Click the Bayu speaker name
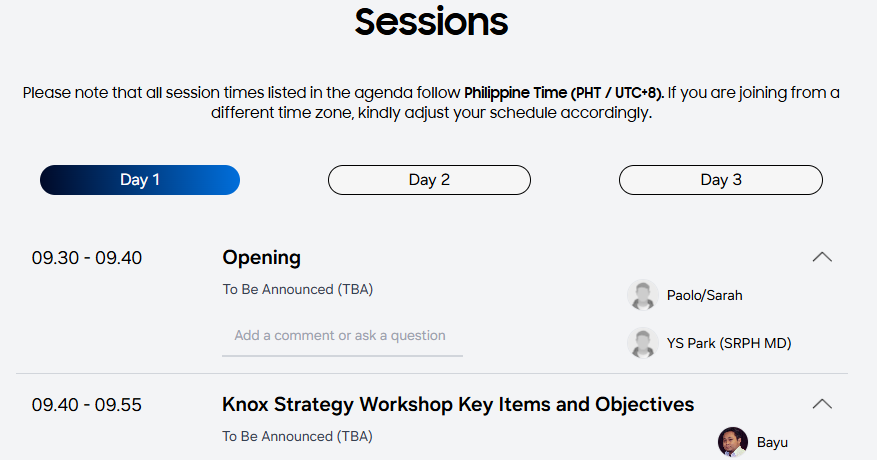The width and height of the screenshot is (877, 460). 773,442
